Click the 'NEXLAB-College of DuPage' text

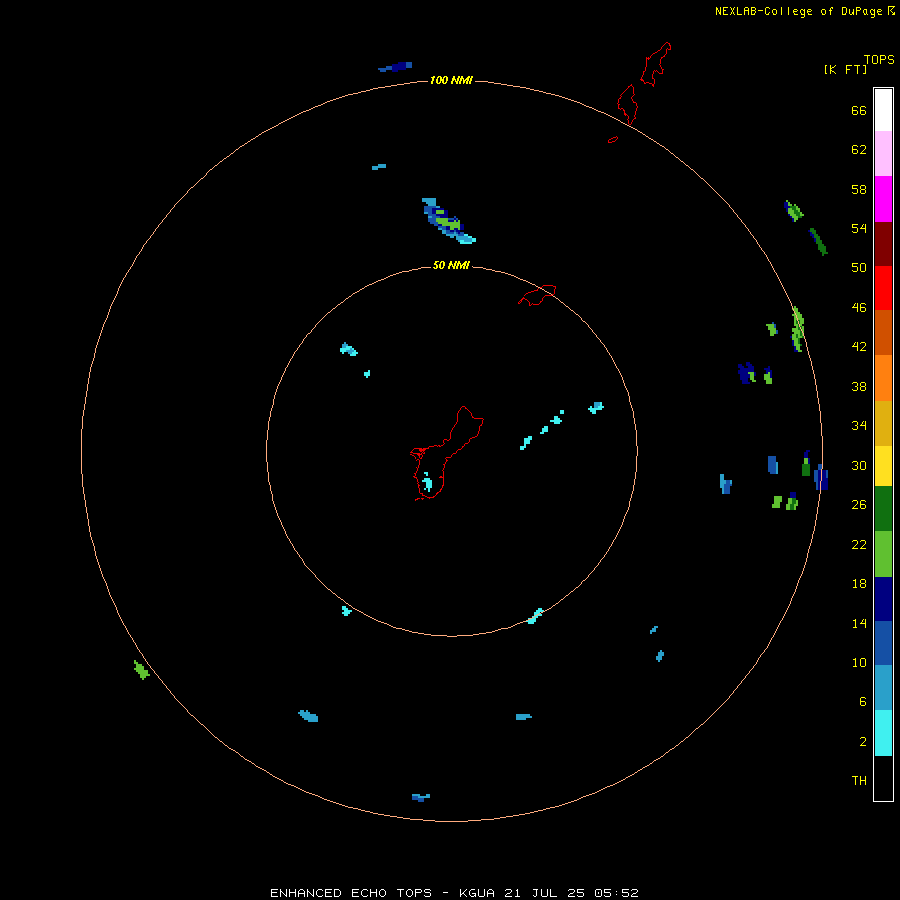coord(798,11)
